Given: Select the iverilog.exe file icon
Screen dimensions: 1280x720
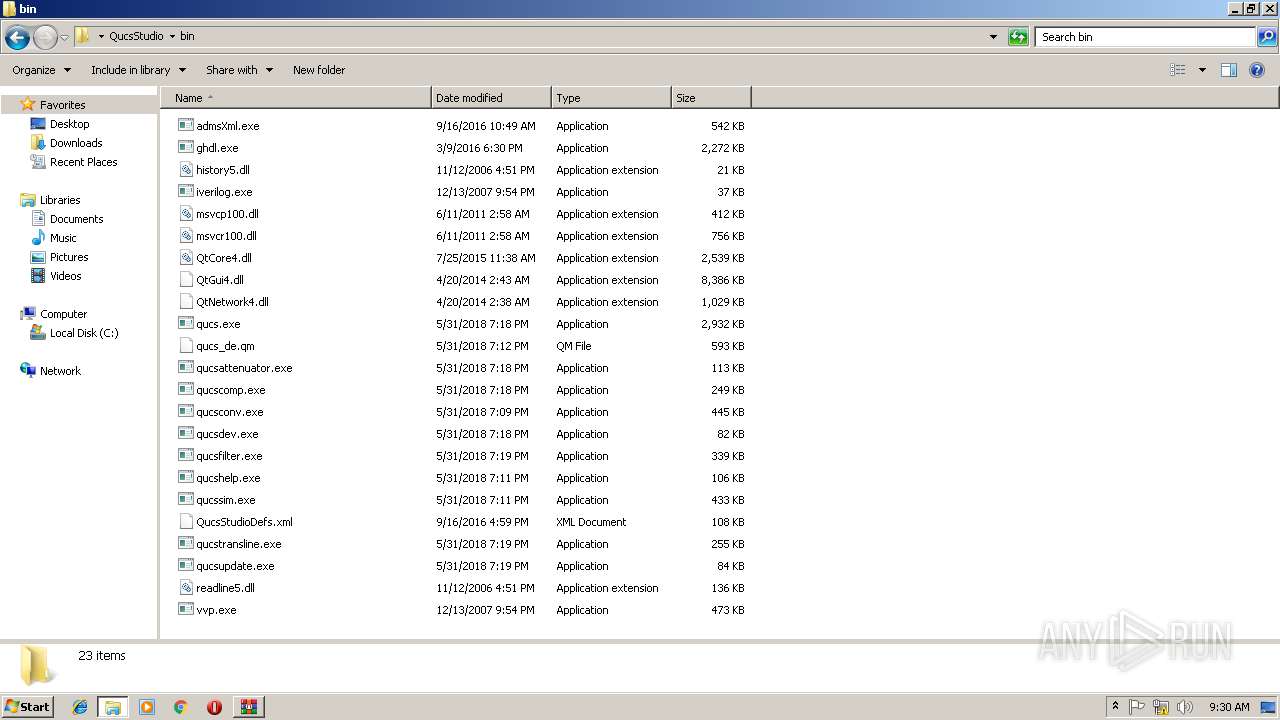Looking at the screenshot, I should (x=185, y=192).
